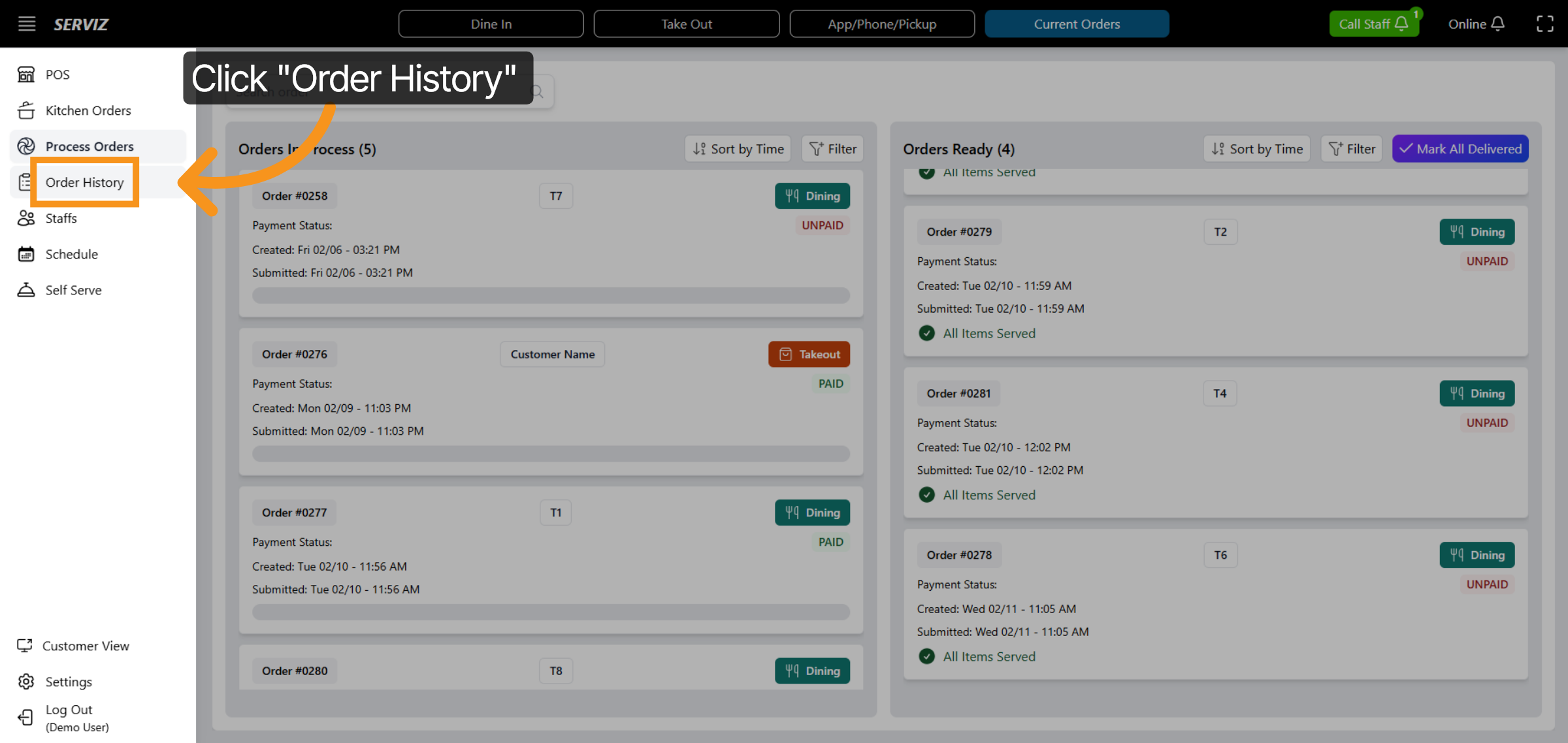Switch to the Take Out tab
1568x743 pixels.
coord(686,24)
